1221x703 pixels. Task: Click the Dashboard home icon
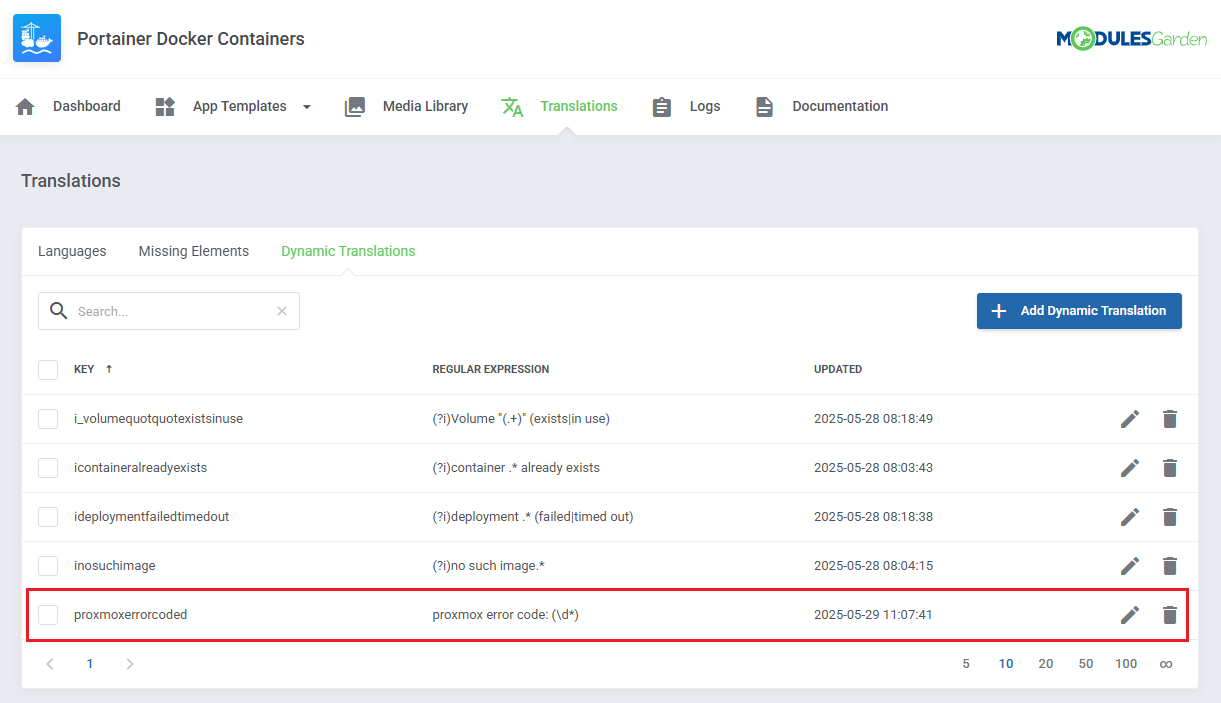click(26, 107)
